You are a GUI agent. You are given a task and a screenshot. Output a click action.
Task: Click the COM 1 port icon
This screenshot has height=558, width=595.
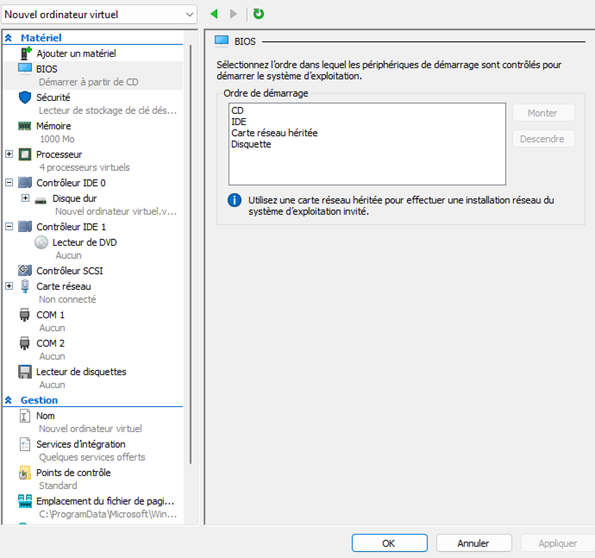click(25, 315)
